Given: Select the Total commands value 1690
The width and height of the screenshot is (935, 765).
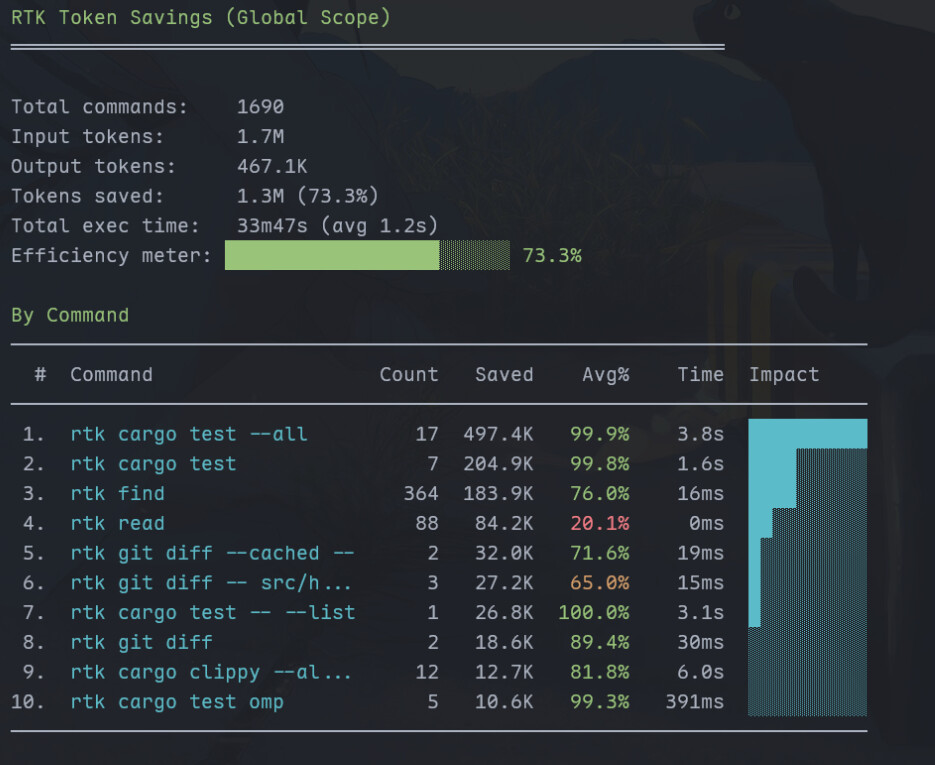Looking at the screenshot, I should click(x=261, y=107).
